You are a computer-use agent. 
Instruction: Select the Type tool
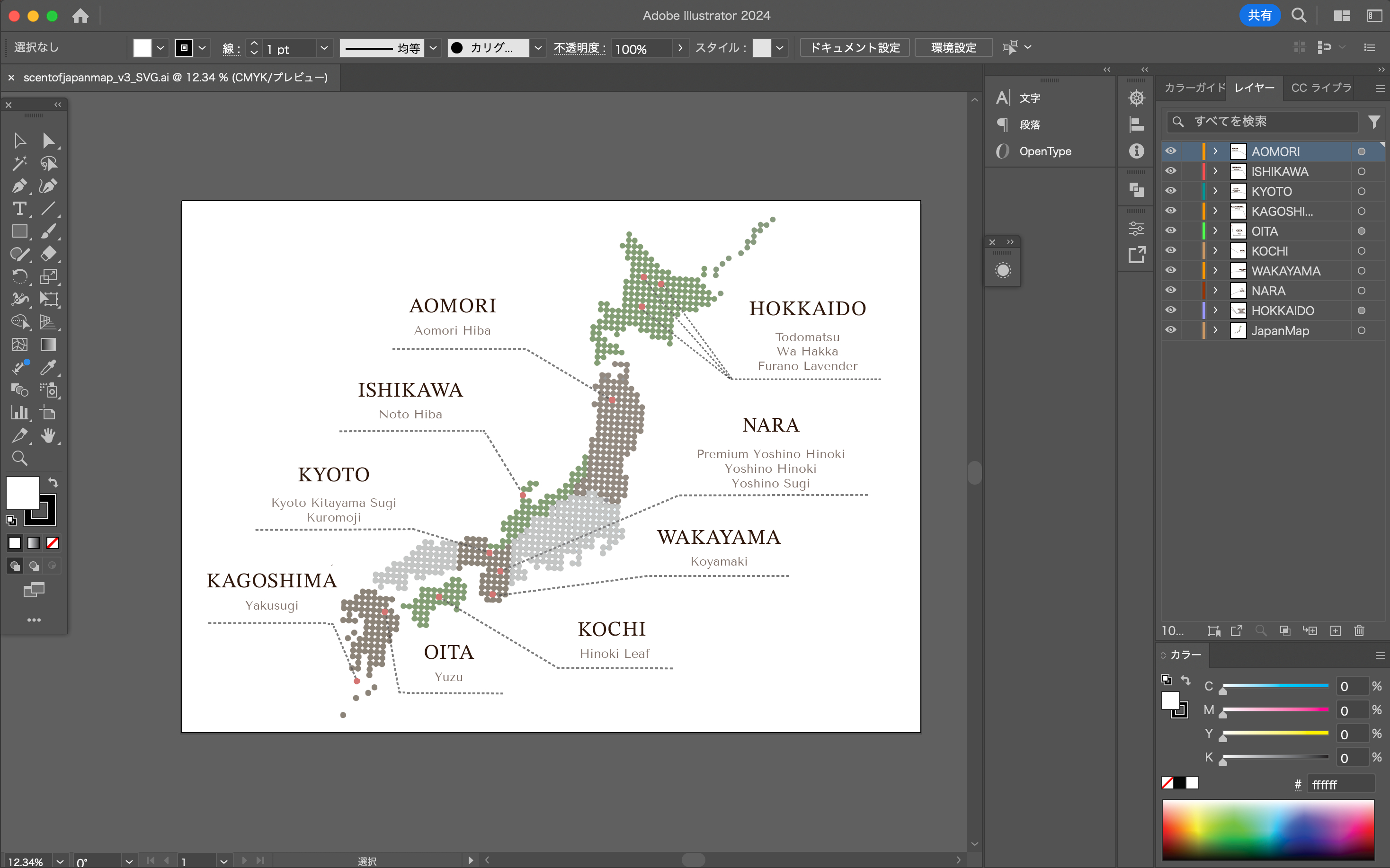click(x=19, y=209)
